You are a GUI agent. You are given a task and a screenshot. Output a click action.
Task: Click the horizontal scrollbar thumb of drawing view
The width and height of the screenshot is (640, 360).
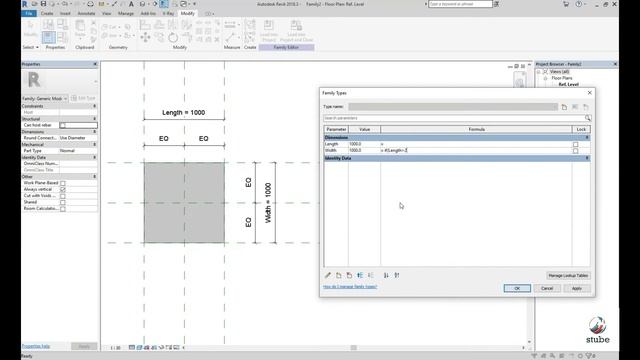click(353, 348)
